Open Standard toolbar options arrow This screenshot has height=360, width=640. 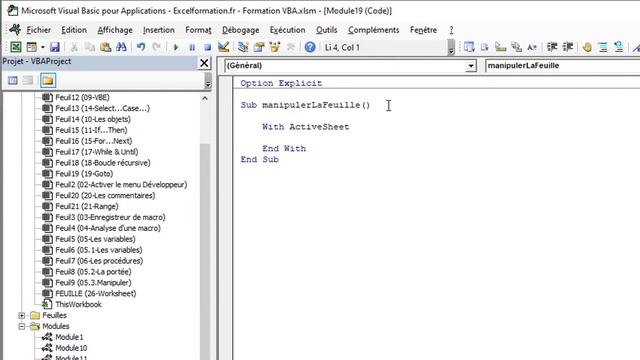click(451, 47)
